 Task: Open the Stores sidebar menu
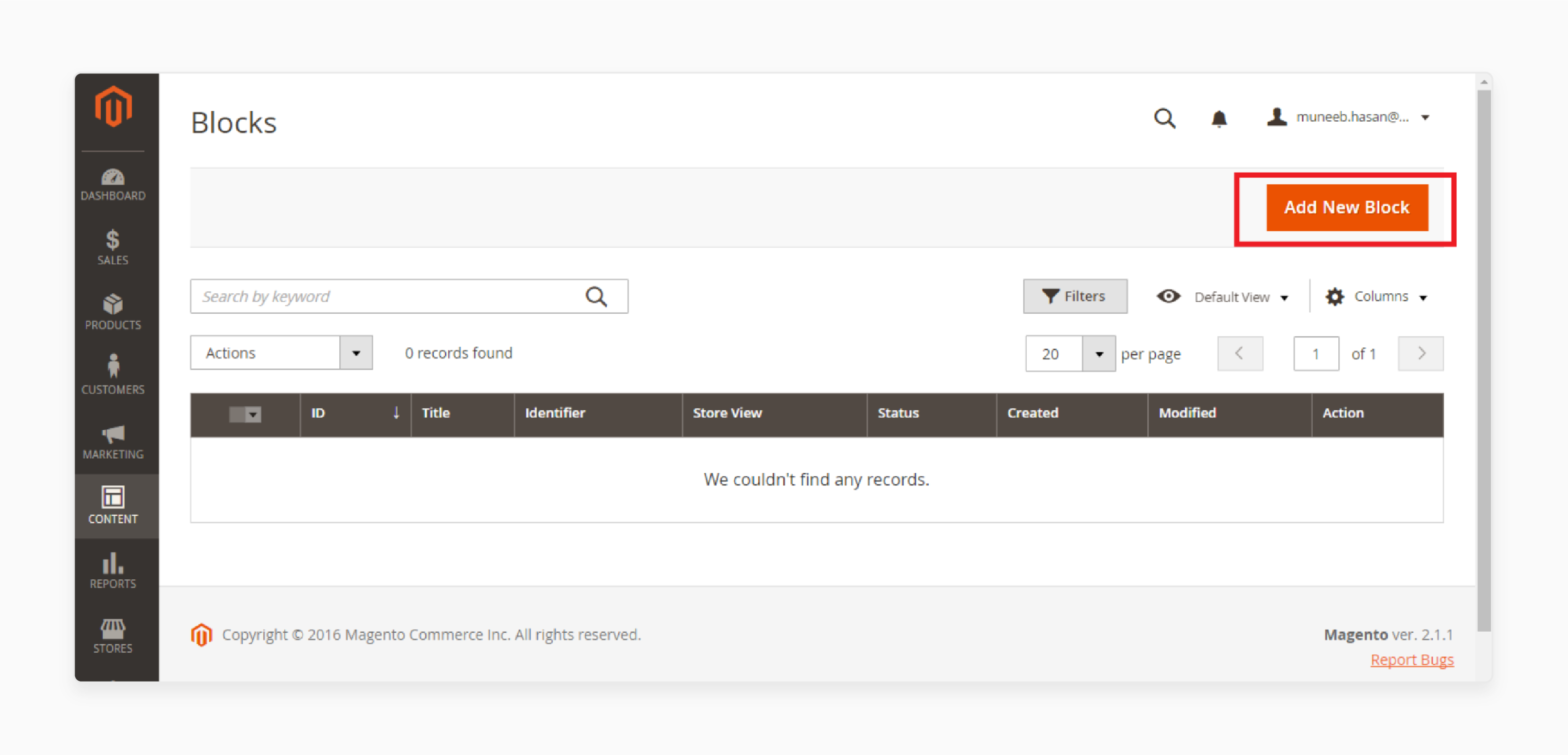(113, 636)
